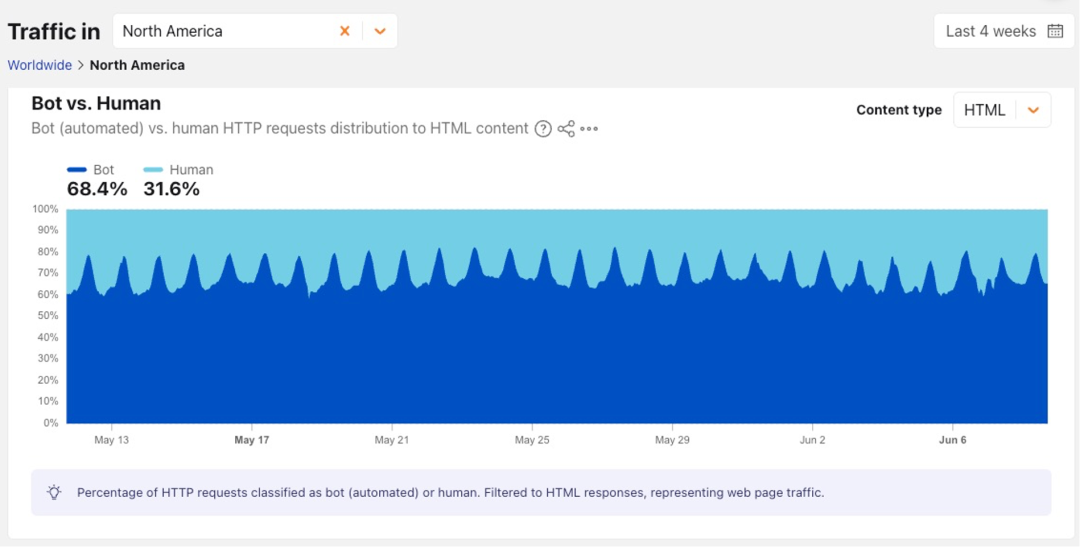Clear the North America location selection

(345, 31)
